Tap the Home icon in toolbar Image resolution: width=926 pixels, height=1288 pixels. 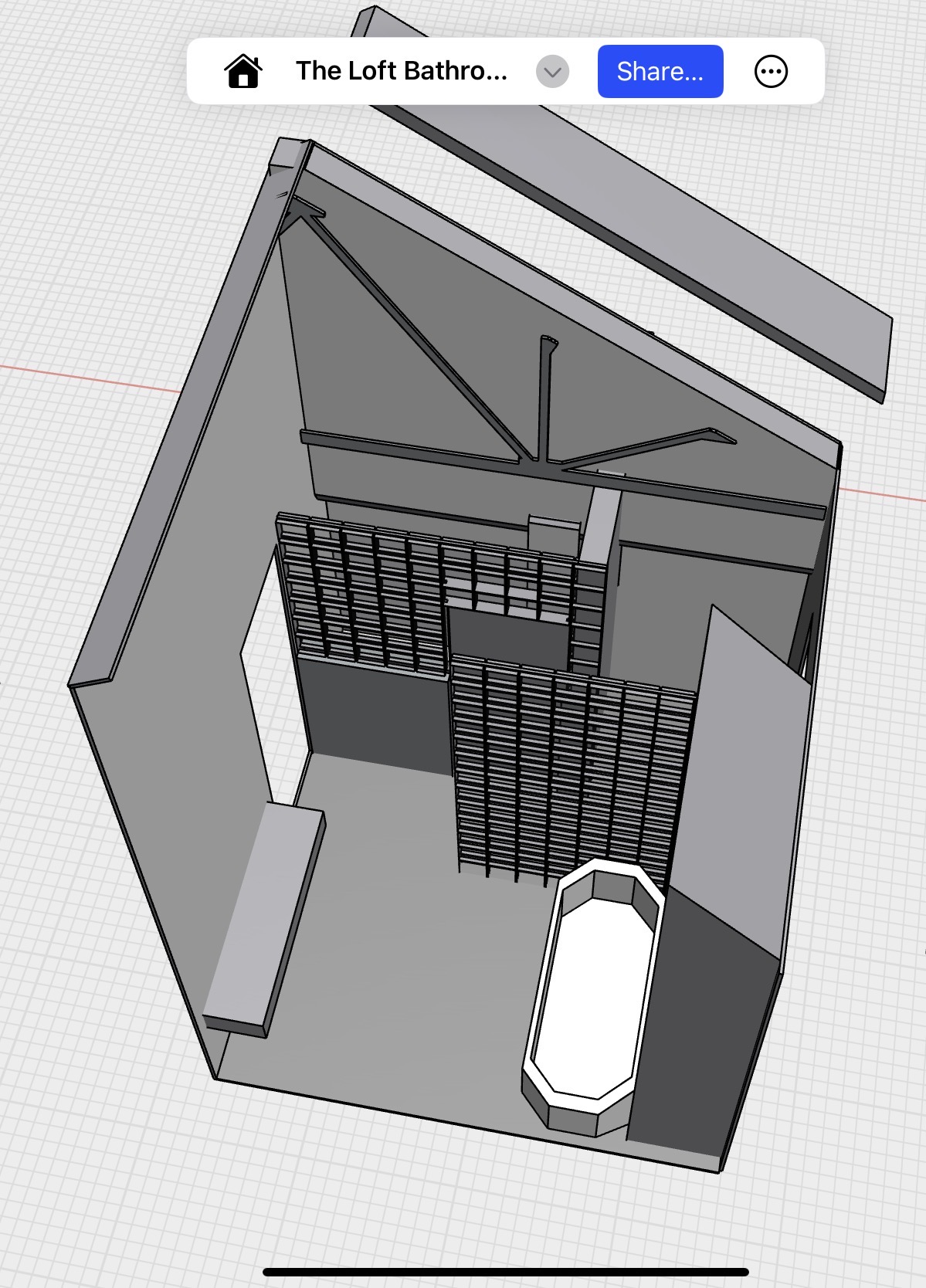coord(243,72)
